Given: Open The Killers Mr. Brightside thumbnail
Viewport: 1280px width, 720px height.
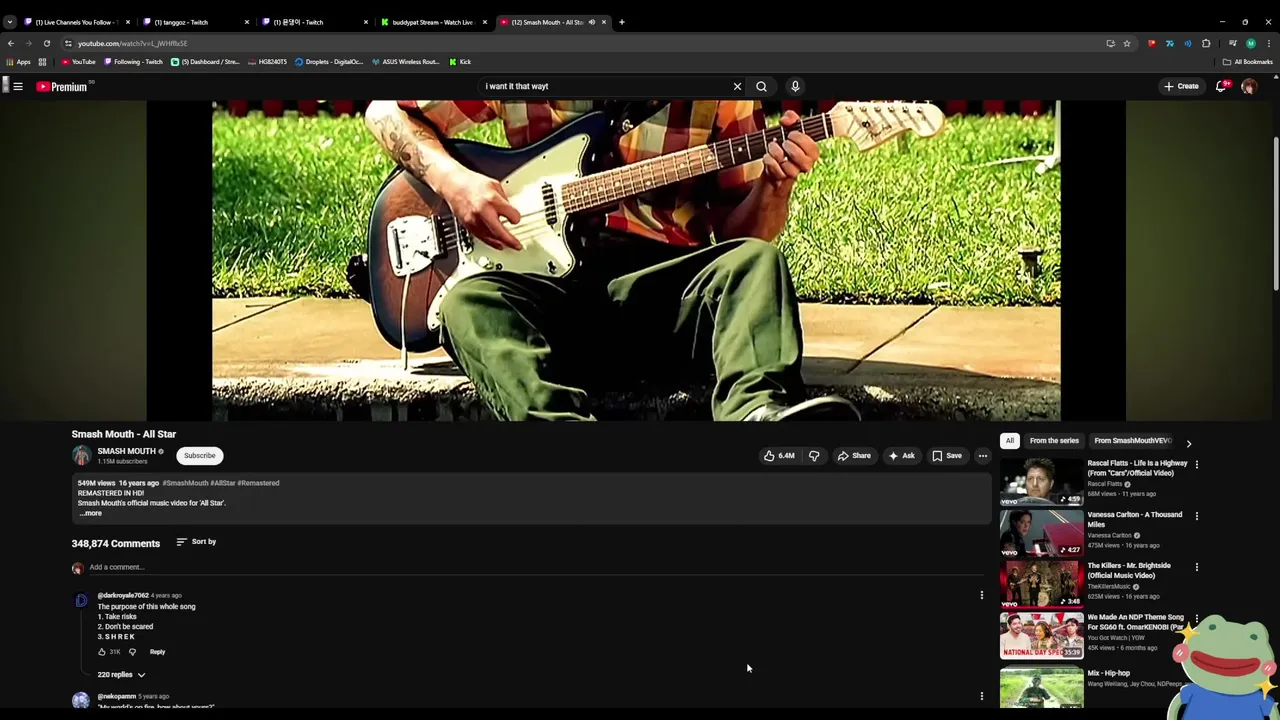Looking at the screenshot, I should point(1041,584).
